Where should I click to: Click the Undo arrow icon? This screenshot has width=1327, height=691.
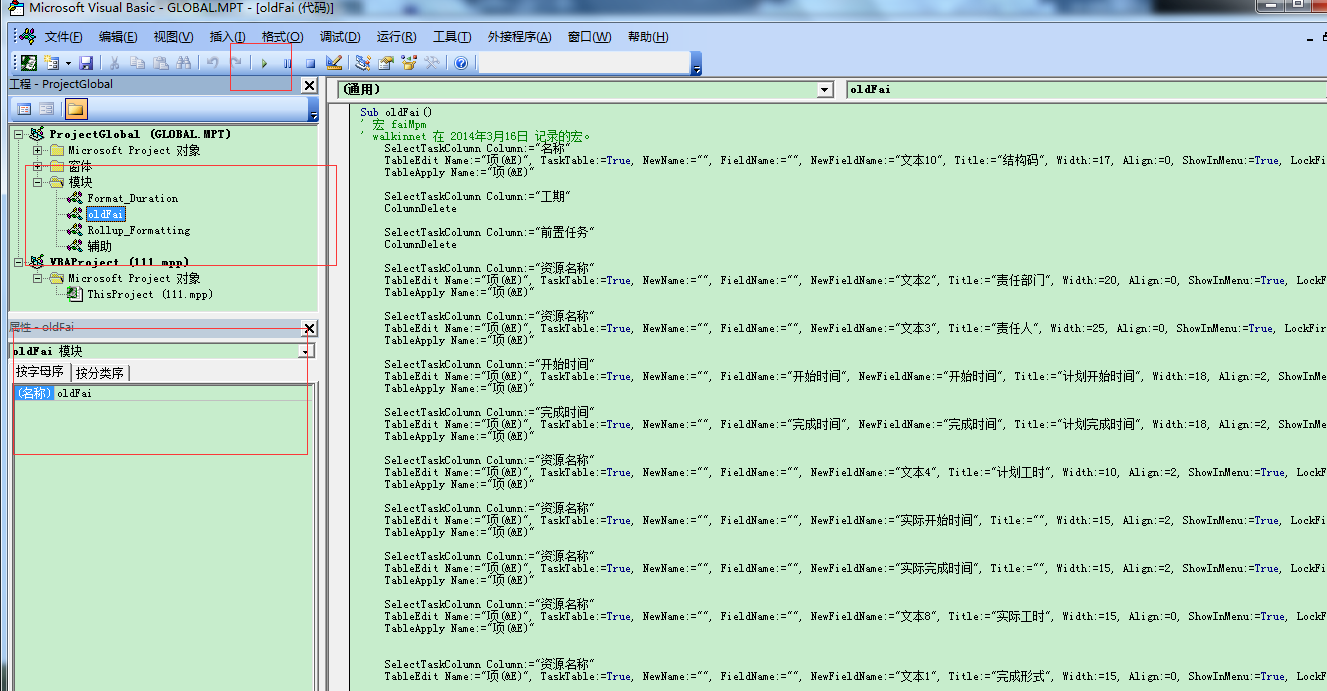(213, 63)
